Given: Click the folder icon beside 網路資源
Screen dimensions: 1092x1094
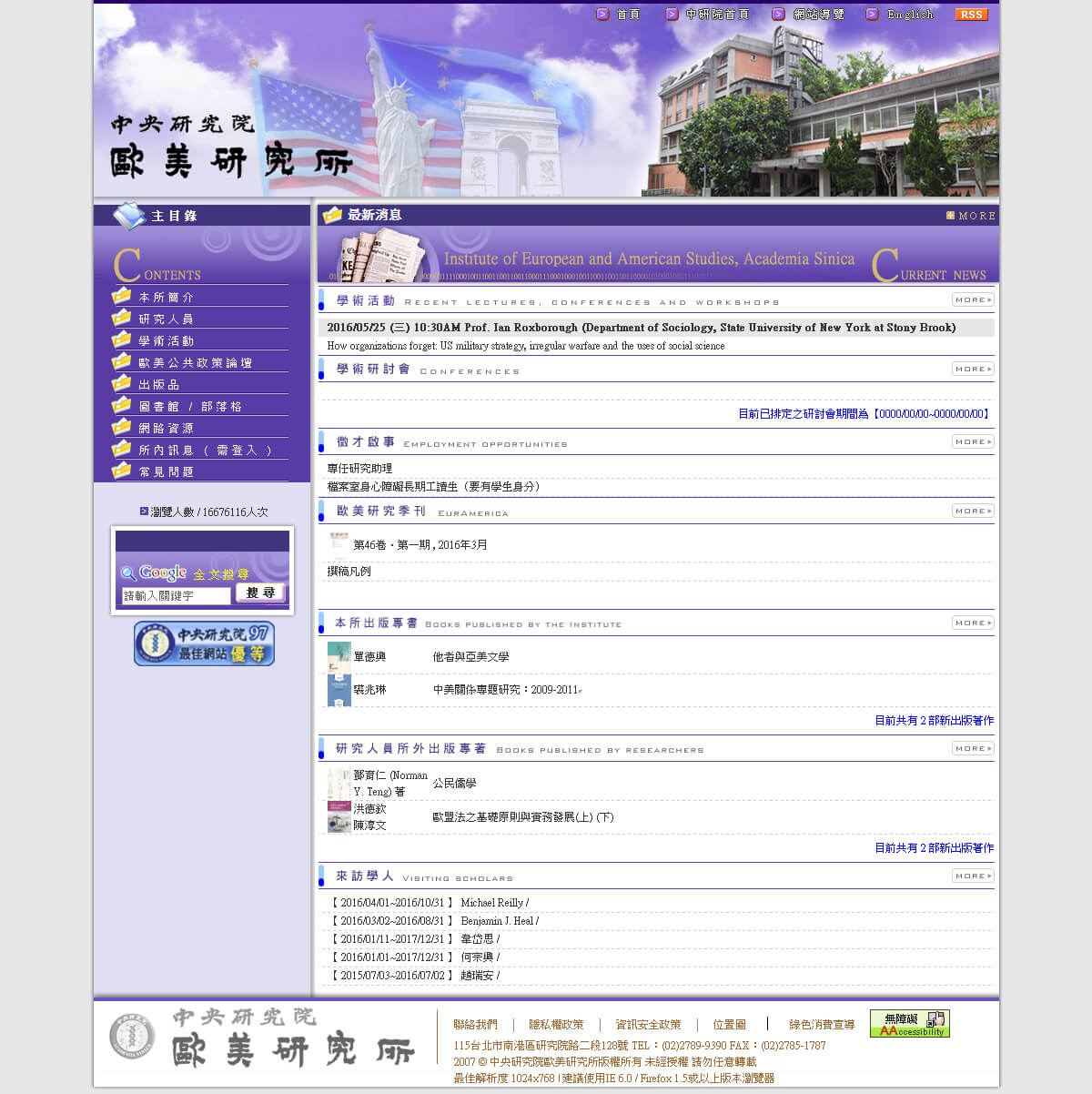Looking at the screenshot, I should 121,427.
